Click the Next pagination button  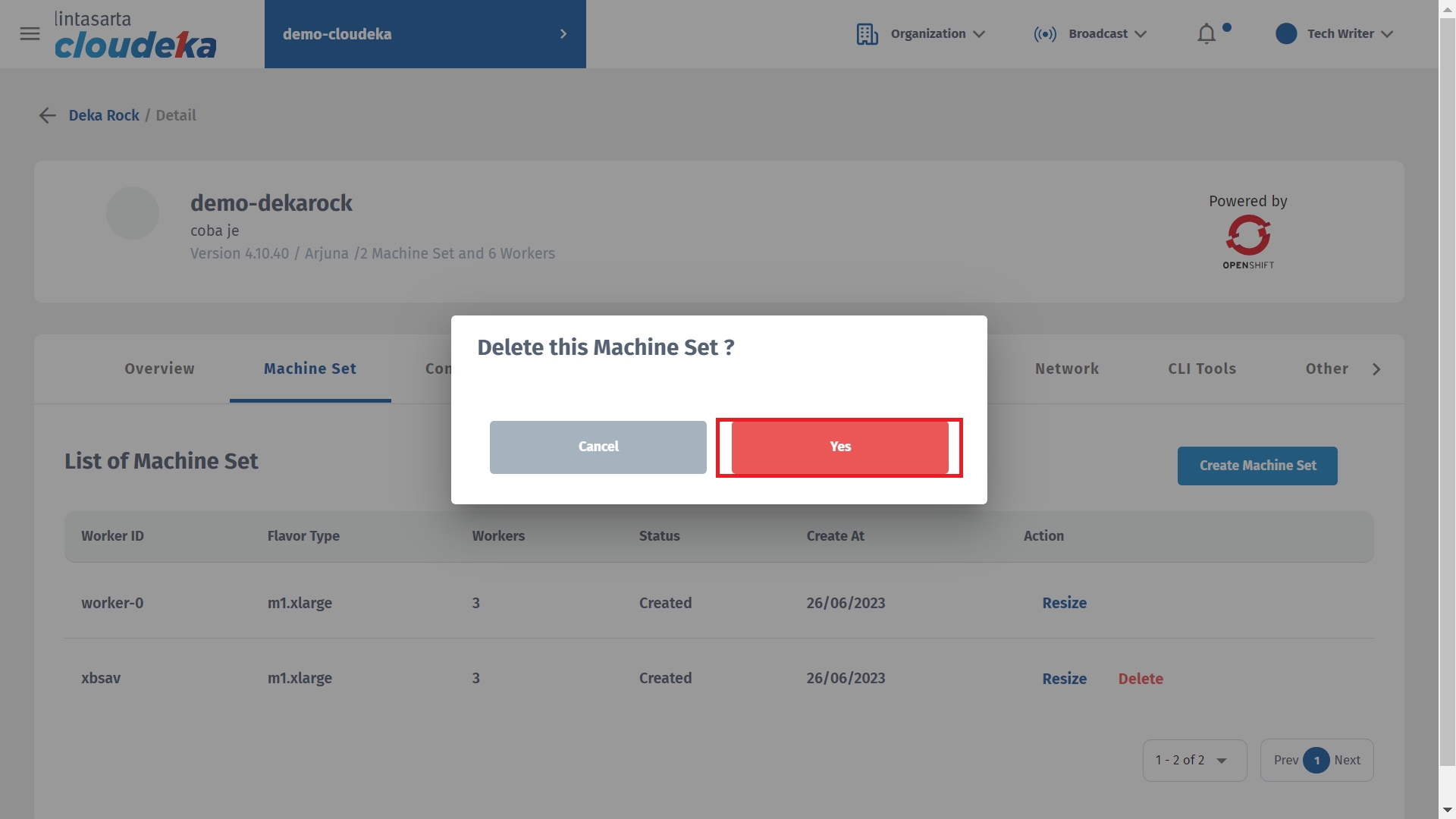(x=1347, y=760)
